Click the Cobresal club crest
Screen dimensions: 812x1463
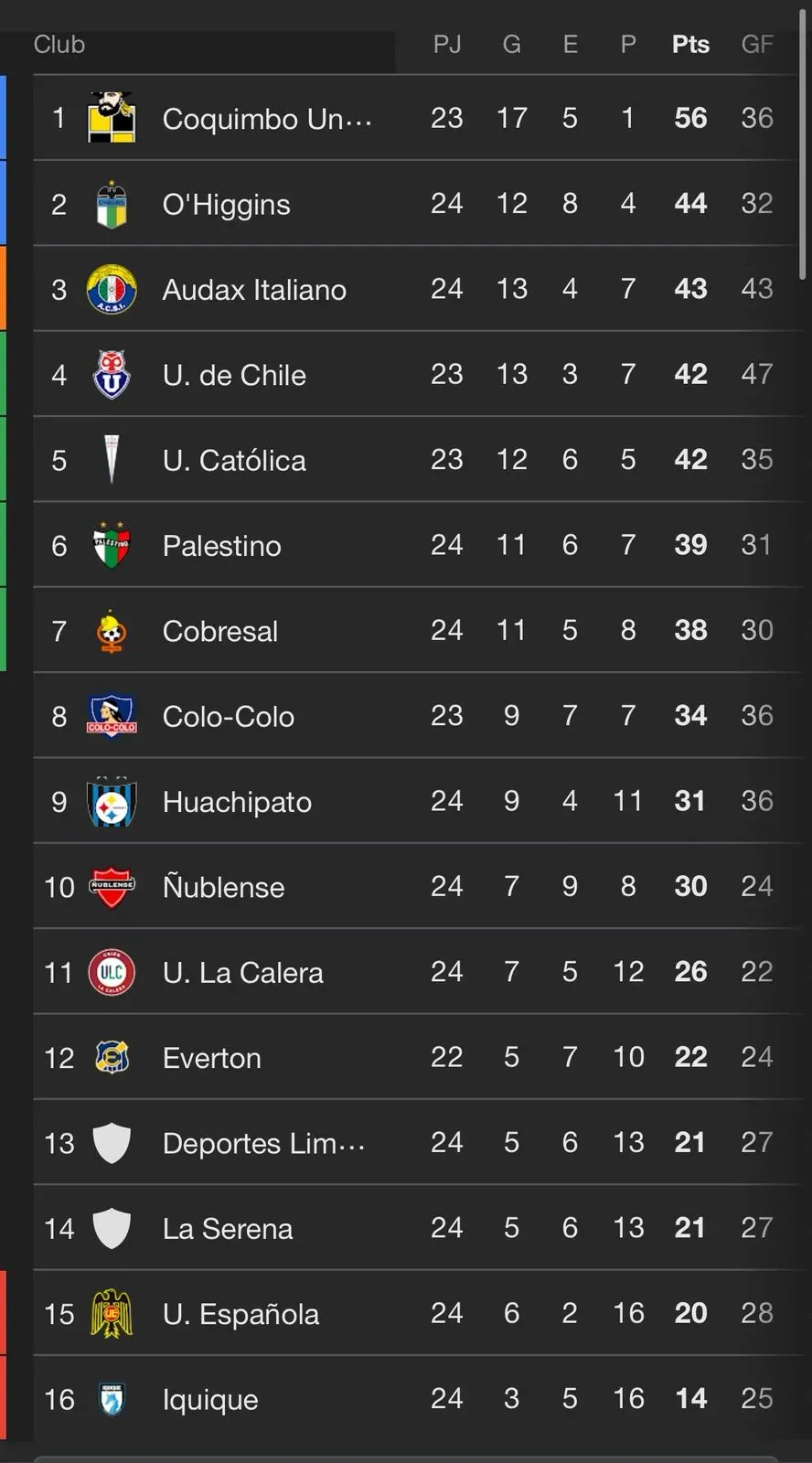112,631
